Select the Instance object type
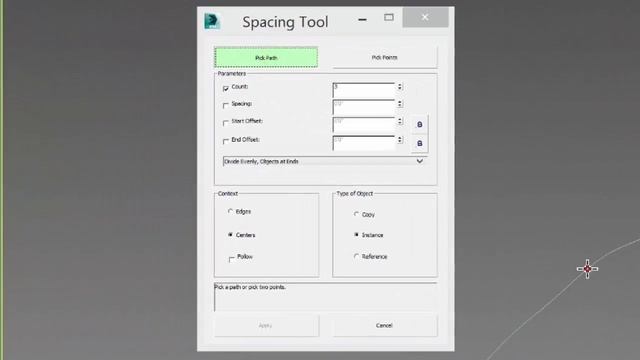The image size is (640, 360). (x=356, y=235)
